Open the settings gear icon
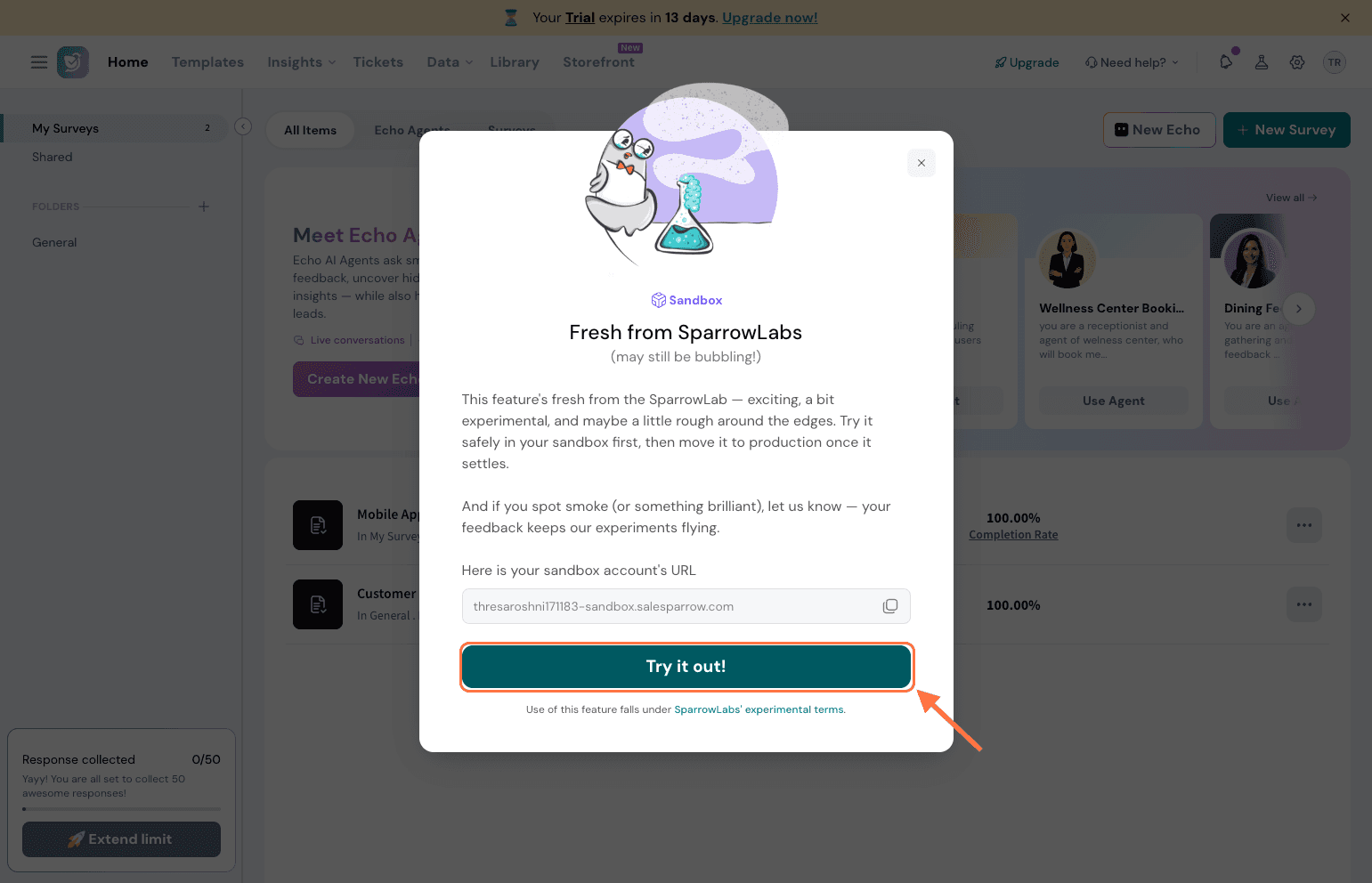Image resolution: width=1372 pixels, height=883 pixels. 1297,62
